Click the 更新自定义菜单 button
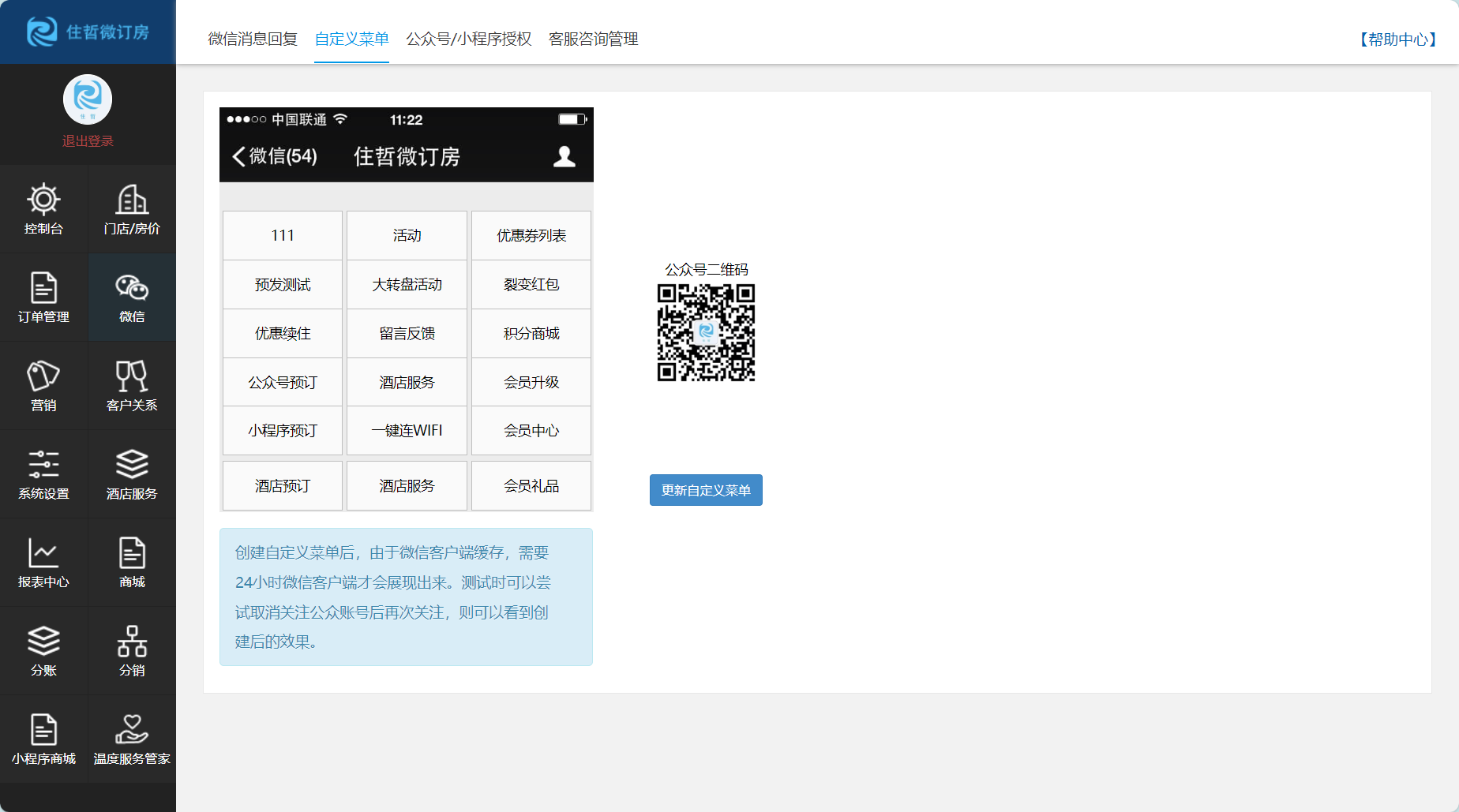 (x=706, y=490)
